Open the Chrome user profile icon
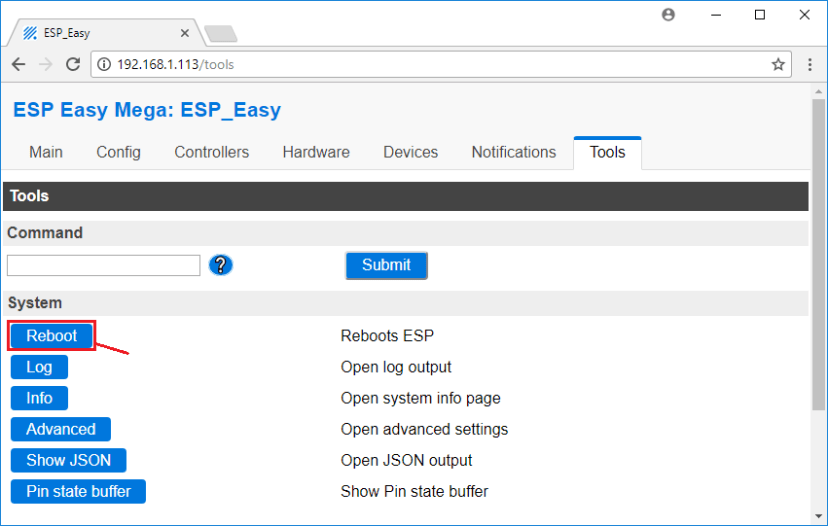828x526 pixels. [668, 15]
